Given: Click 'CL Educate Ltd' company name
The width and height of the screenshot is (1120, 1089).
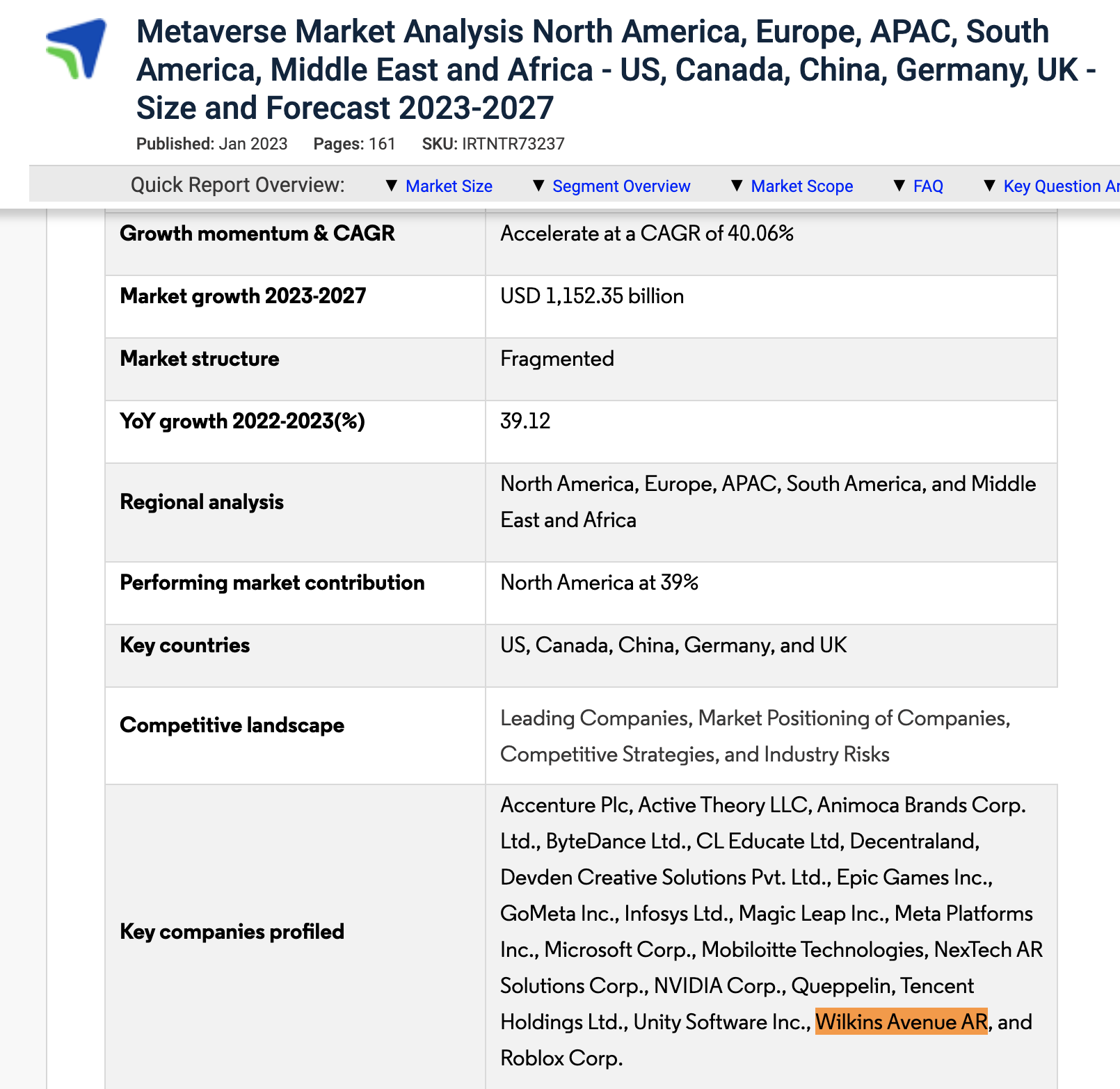Looking at the screenshot, I should point(768,841).
